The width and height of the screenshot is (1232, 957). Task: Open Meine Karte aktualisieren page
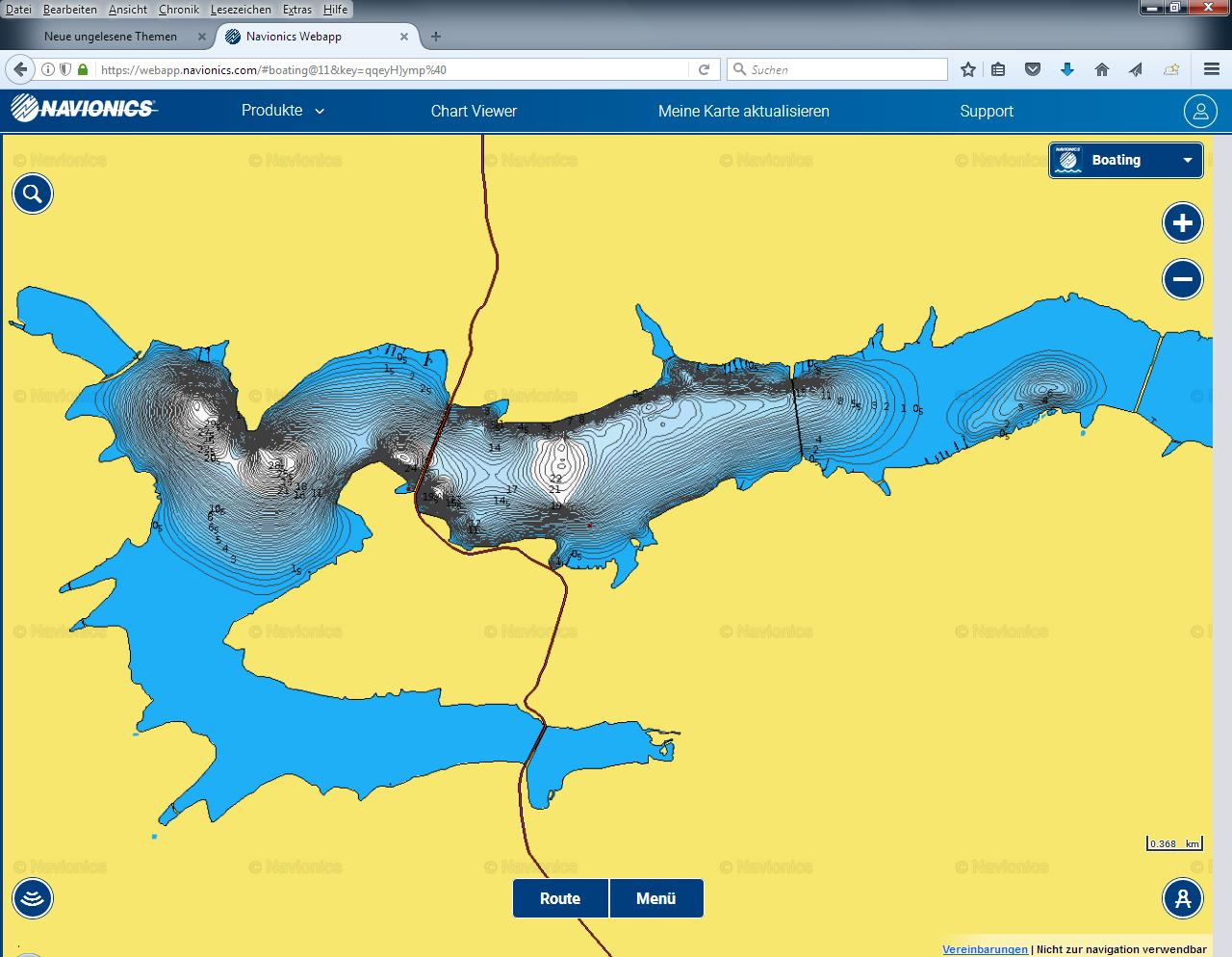coord(743,111)
